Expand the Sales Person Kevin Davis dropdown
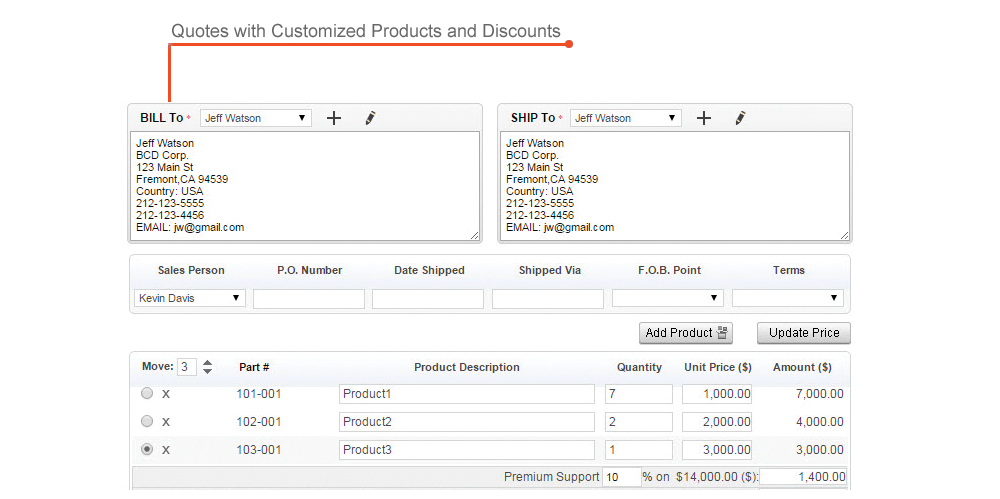The width and height of the screenshot is (1000, 499). pyautogui.click(x=190, y=298)
